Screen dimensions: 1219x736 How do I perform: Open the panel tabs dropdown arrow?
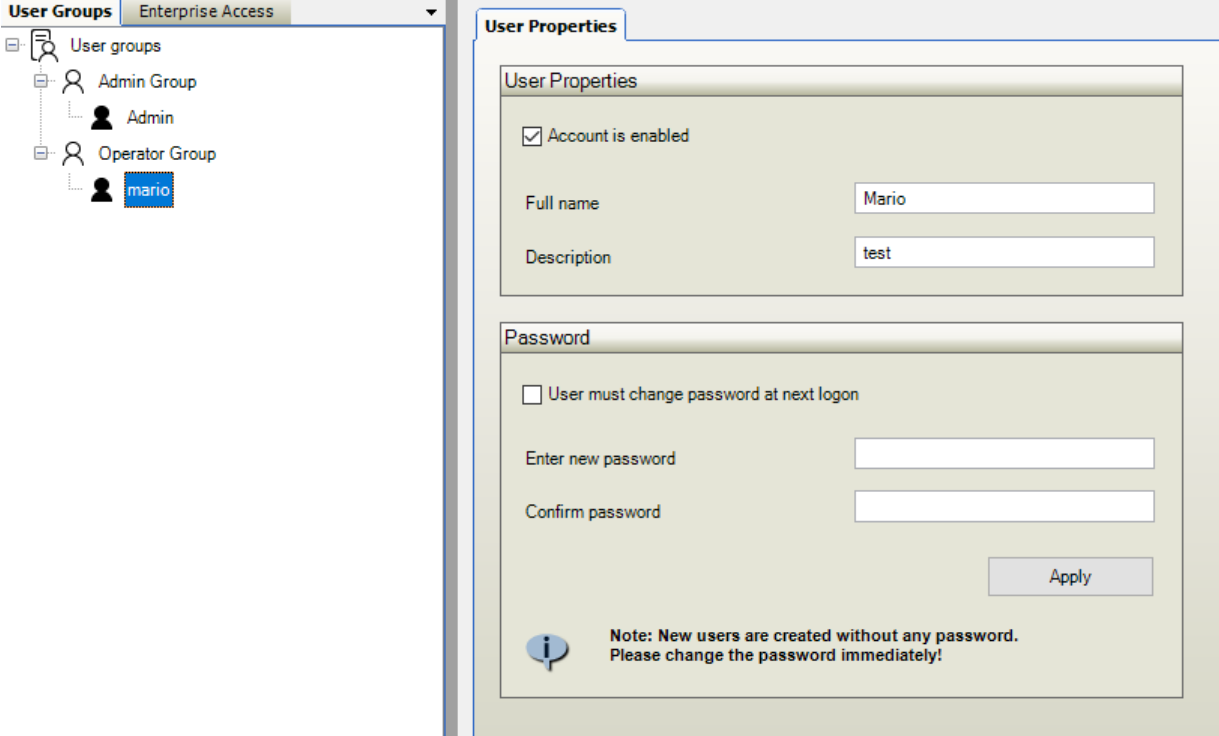(432, 13)
